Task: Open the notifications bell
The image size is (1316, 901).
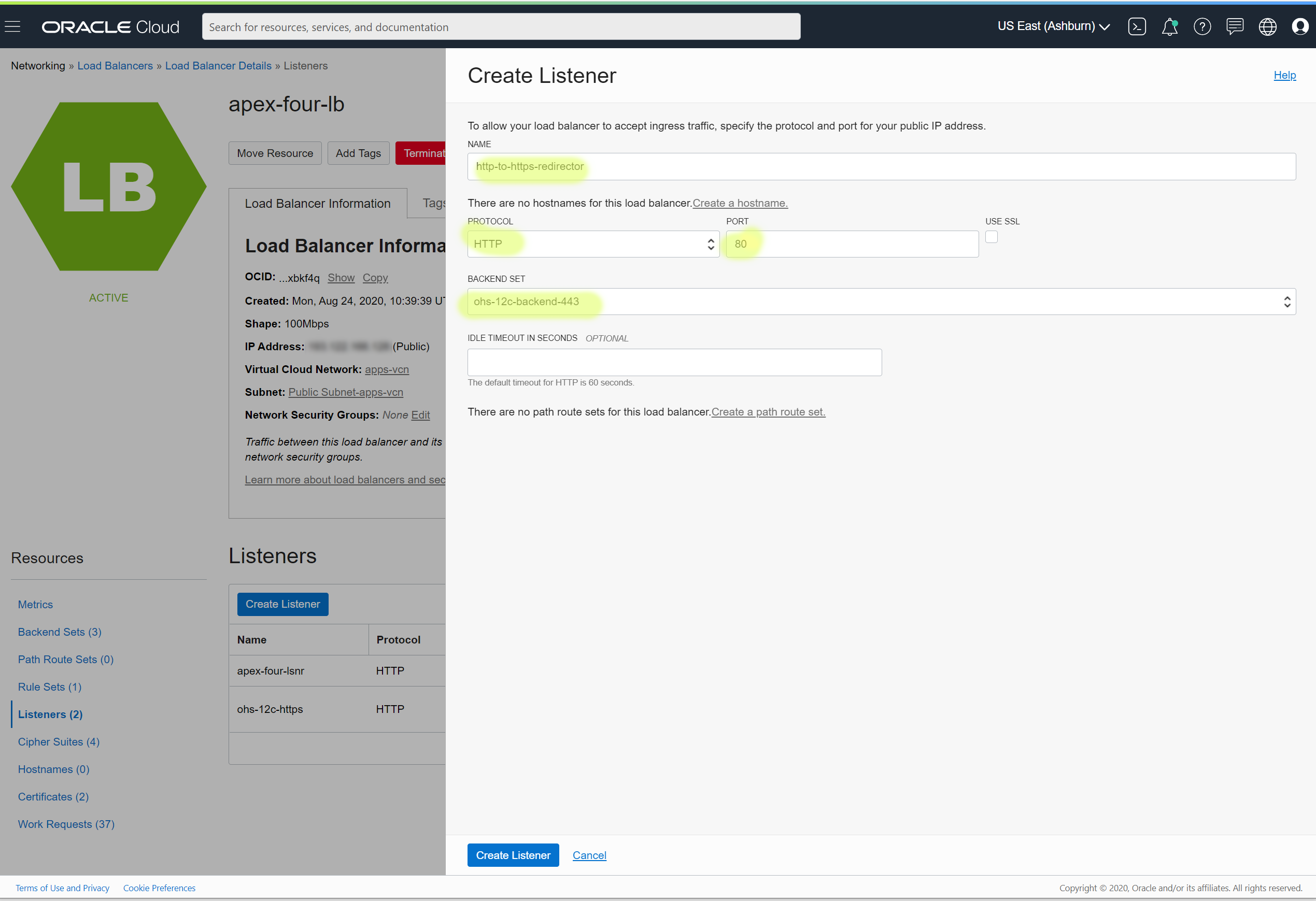Action: 1169,26
